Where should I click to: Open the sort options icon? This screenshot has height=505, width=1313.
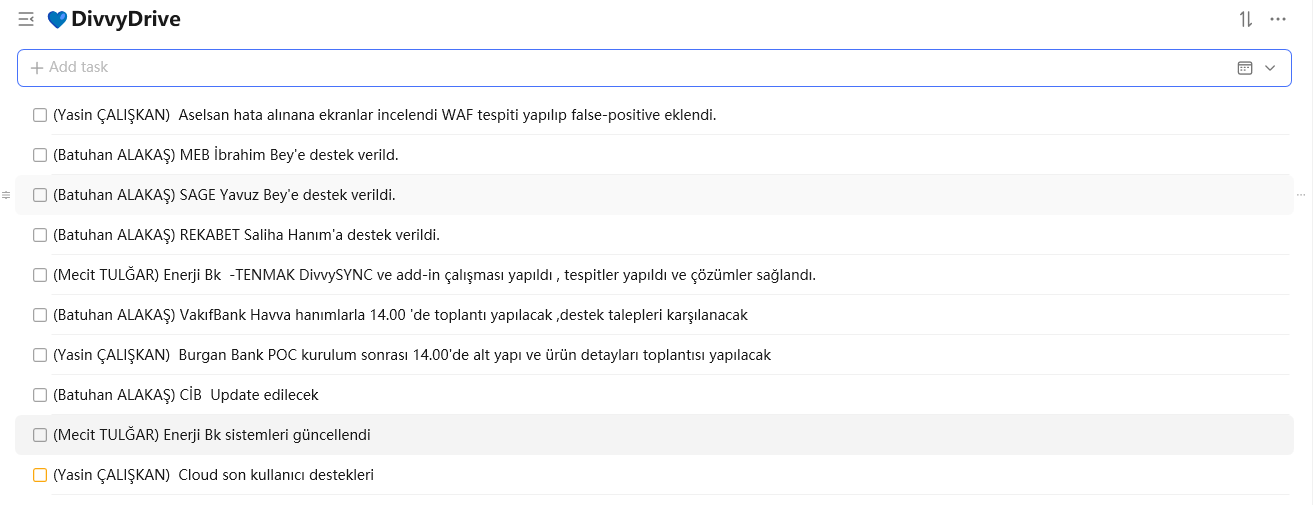coord(1245,19)
